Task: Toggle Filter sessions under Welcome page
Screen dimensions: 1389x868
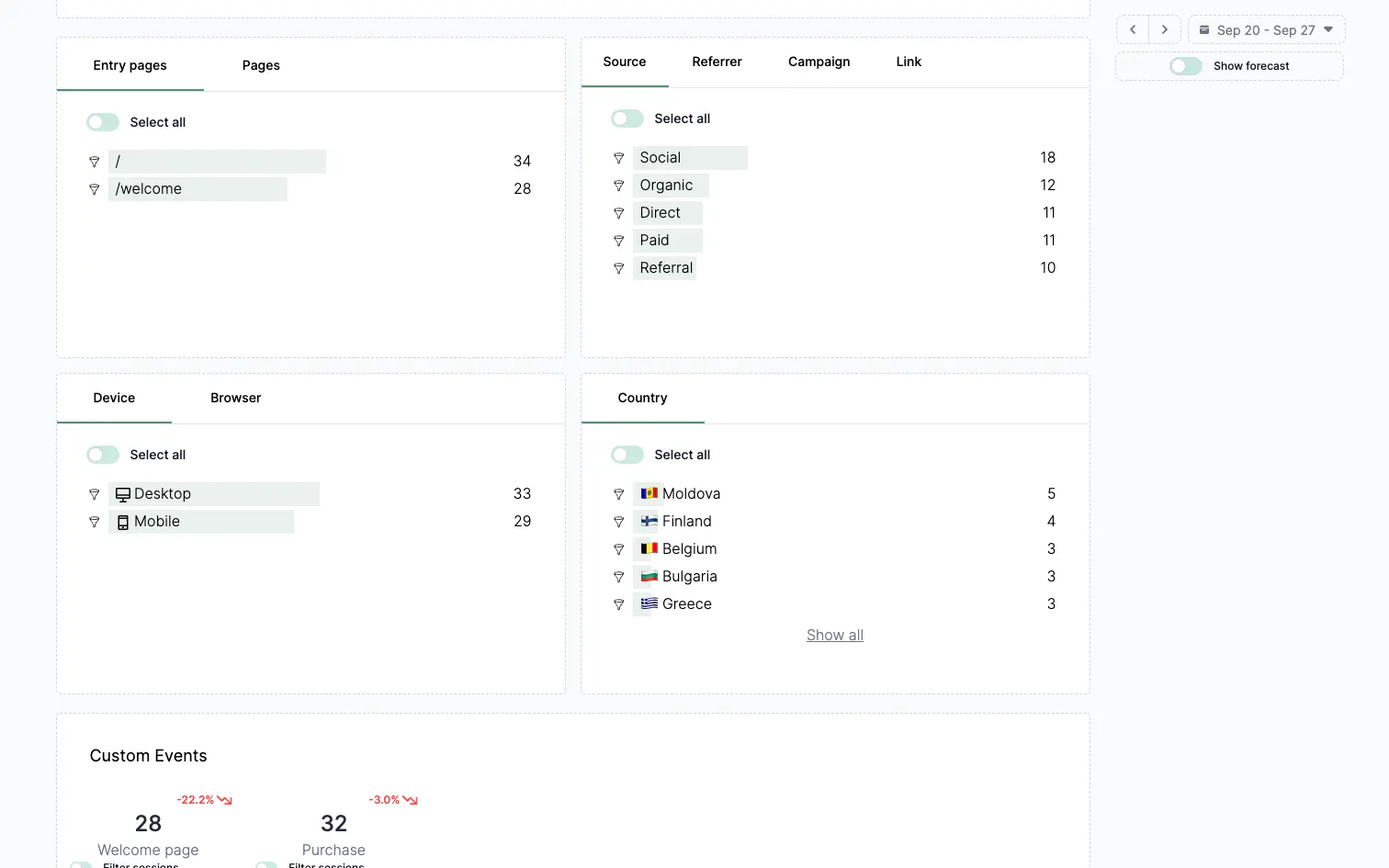Action: tap(82, 864)
